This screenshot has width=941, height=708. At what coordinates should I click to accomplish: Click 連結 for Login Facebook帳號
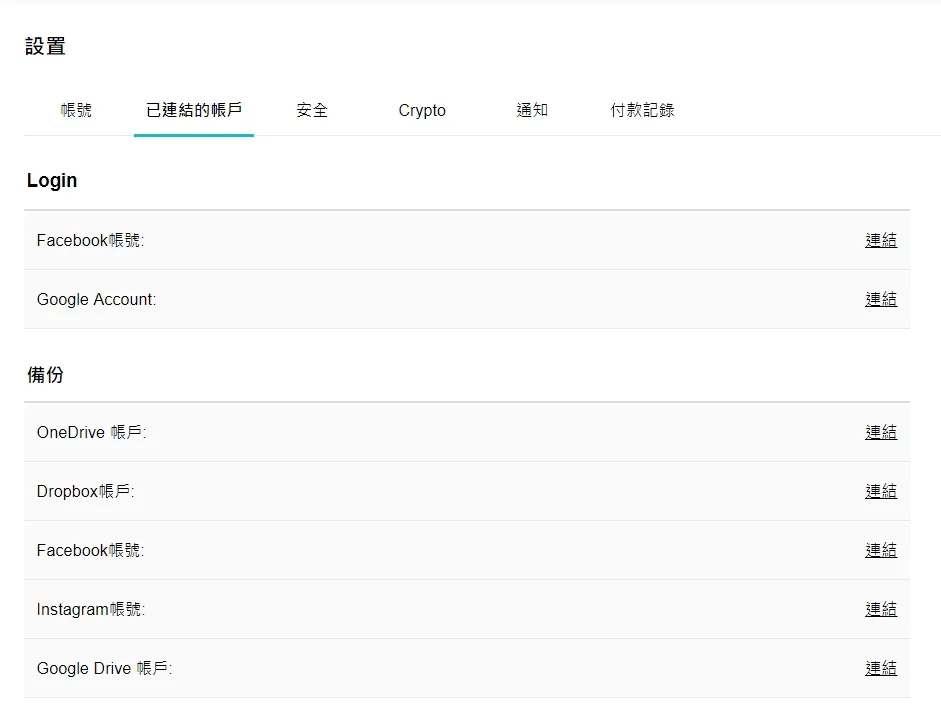[881, 240]
